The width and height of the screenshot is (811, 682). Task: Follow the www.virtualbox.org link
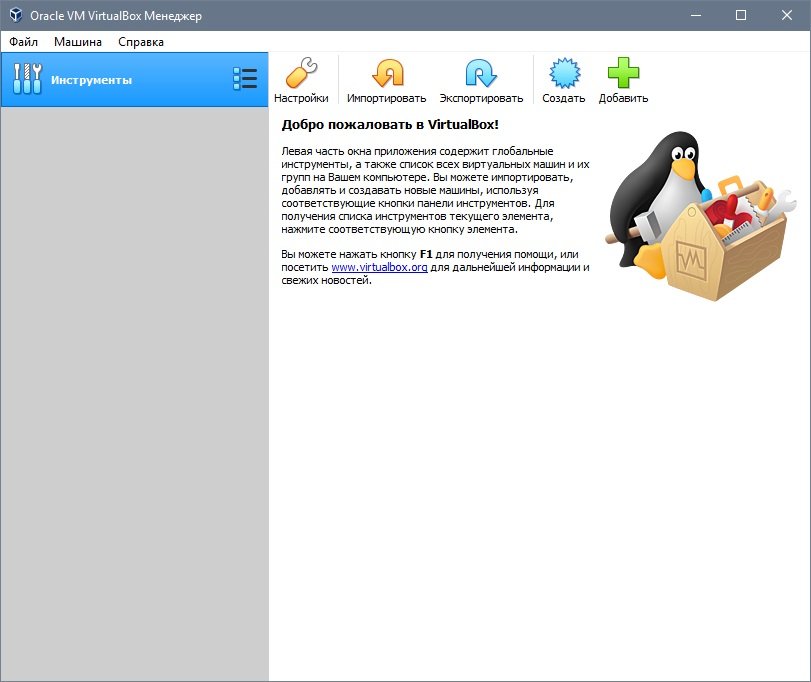click(x=379, y=268)
